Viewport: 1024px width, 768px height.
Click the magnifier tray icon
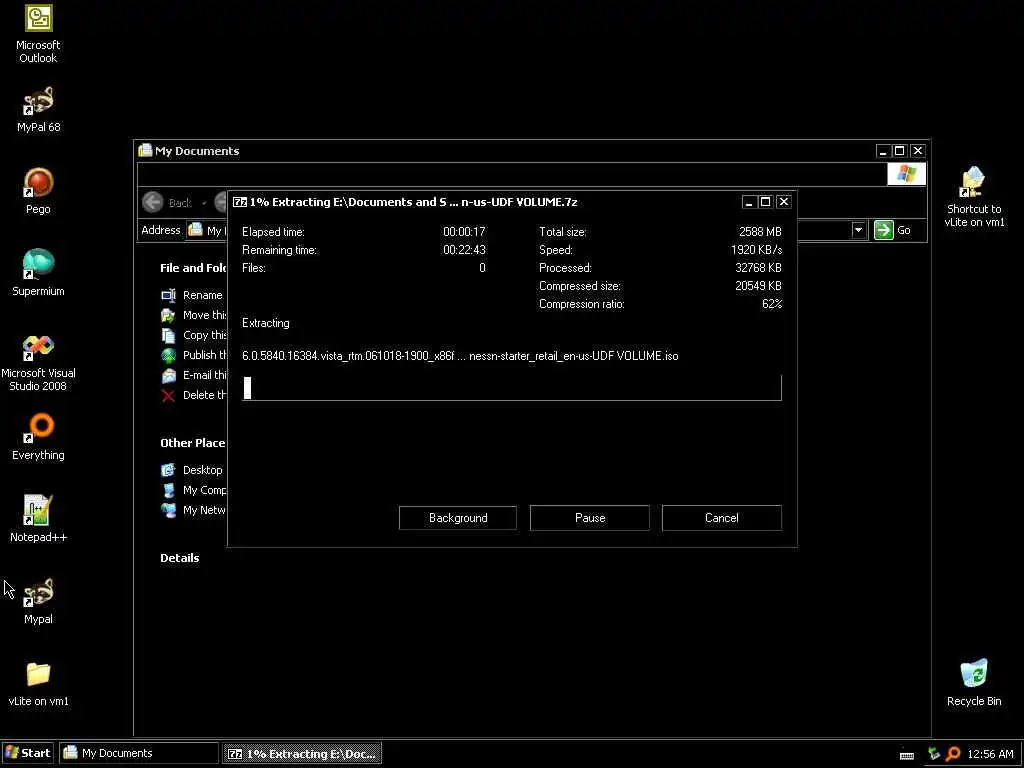coord(953,754)
